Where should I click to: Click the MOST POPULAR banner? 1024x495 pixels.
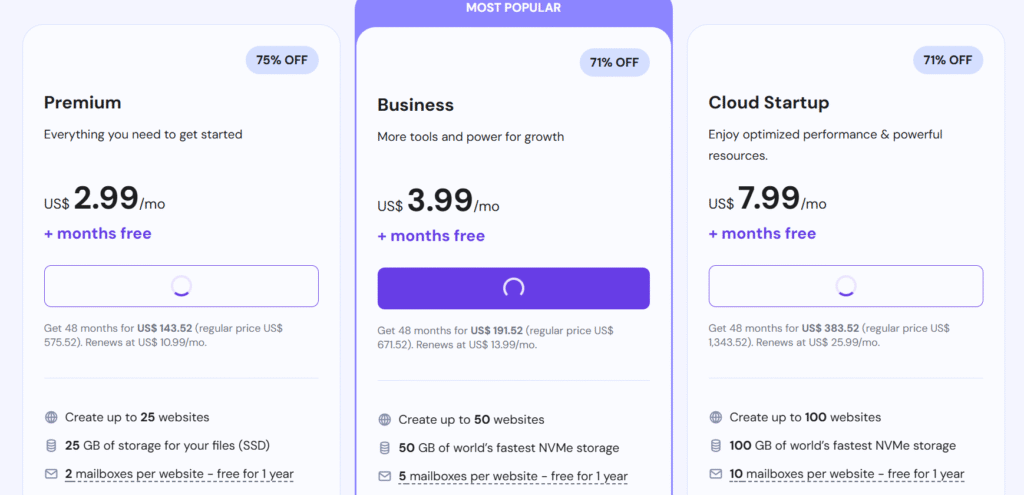[x=513, y=8]
